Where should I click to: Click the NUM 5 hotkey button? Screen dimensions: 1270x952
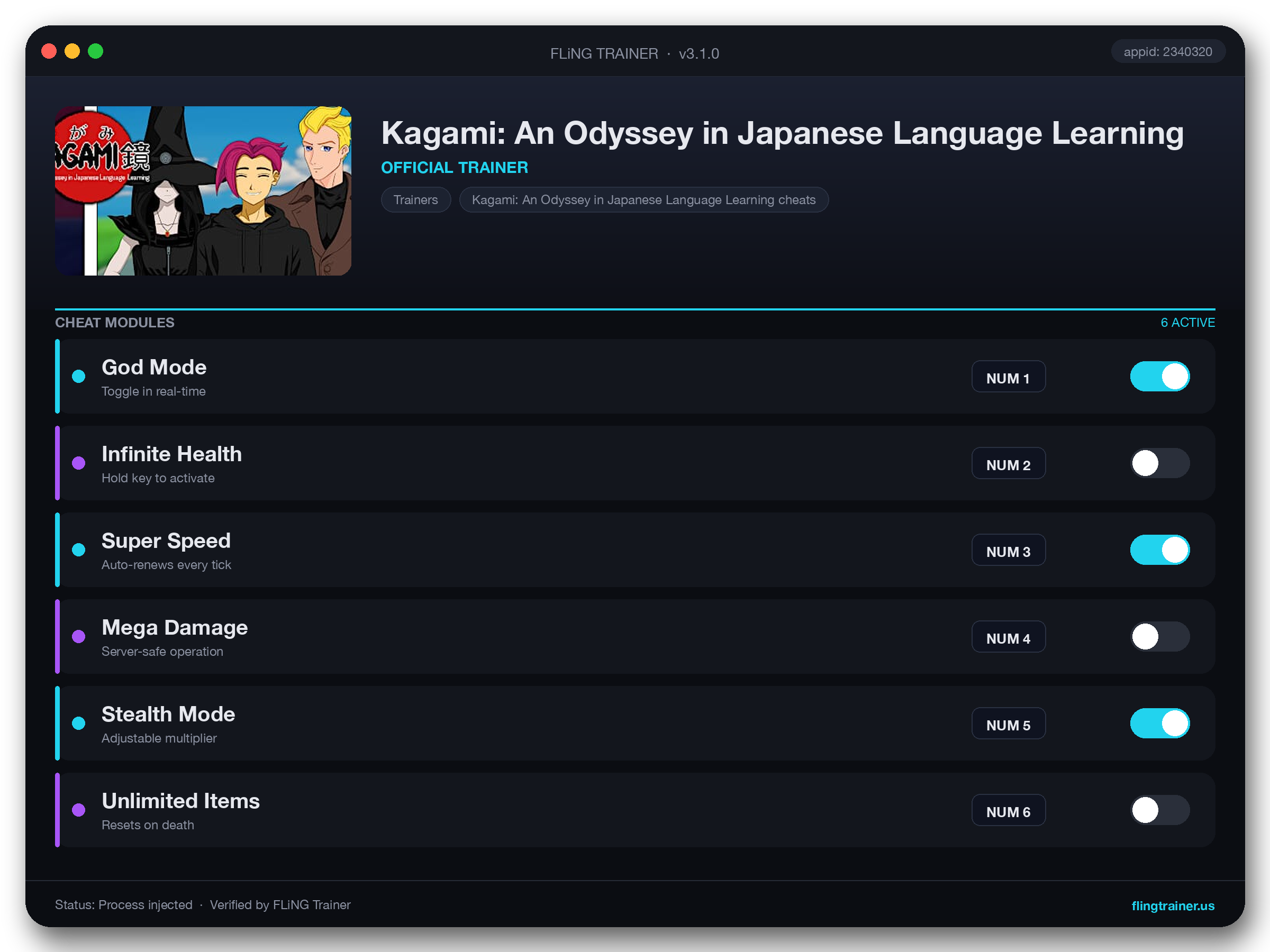1008,724
